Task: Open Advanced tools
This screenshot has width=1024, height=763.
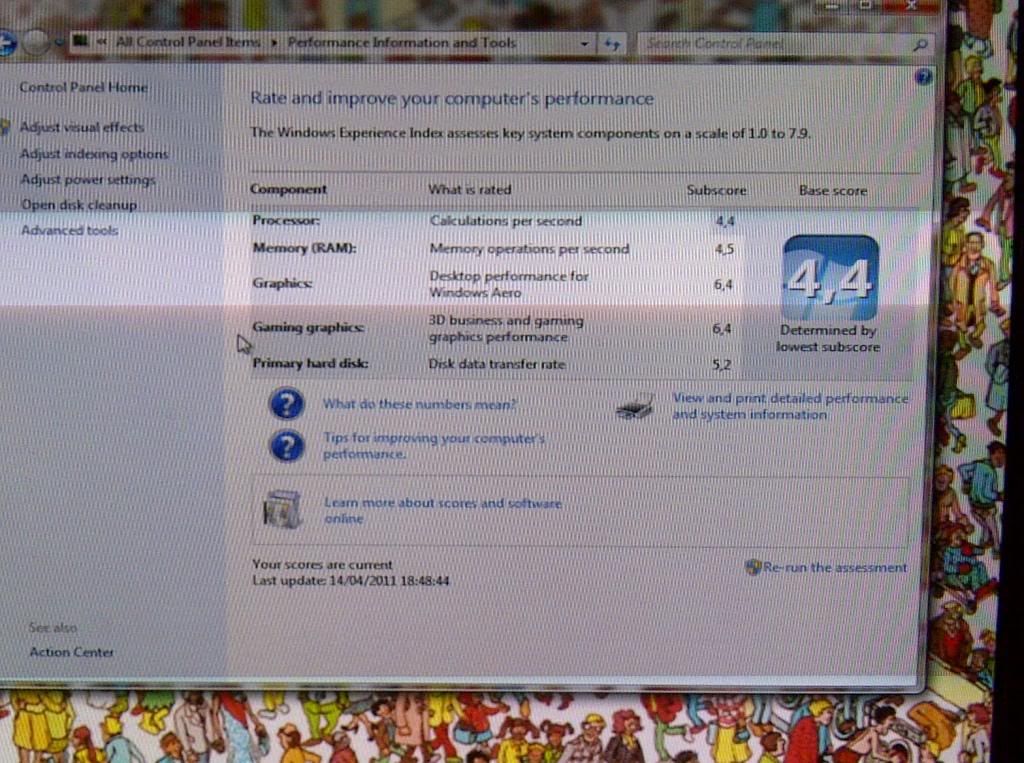Action: coord(69,230)
